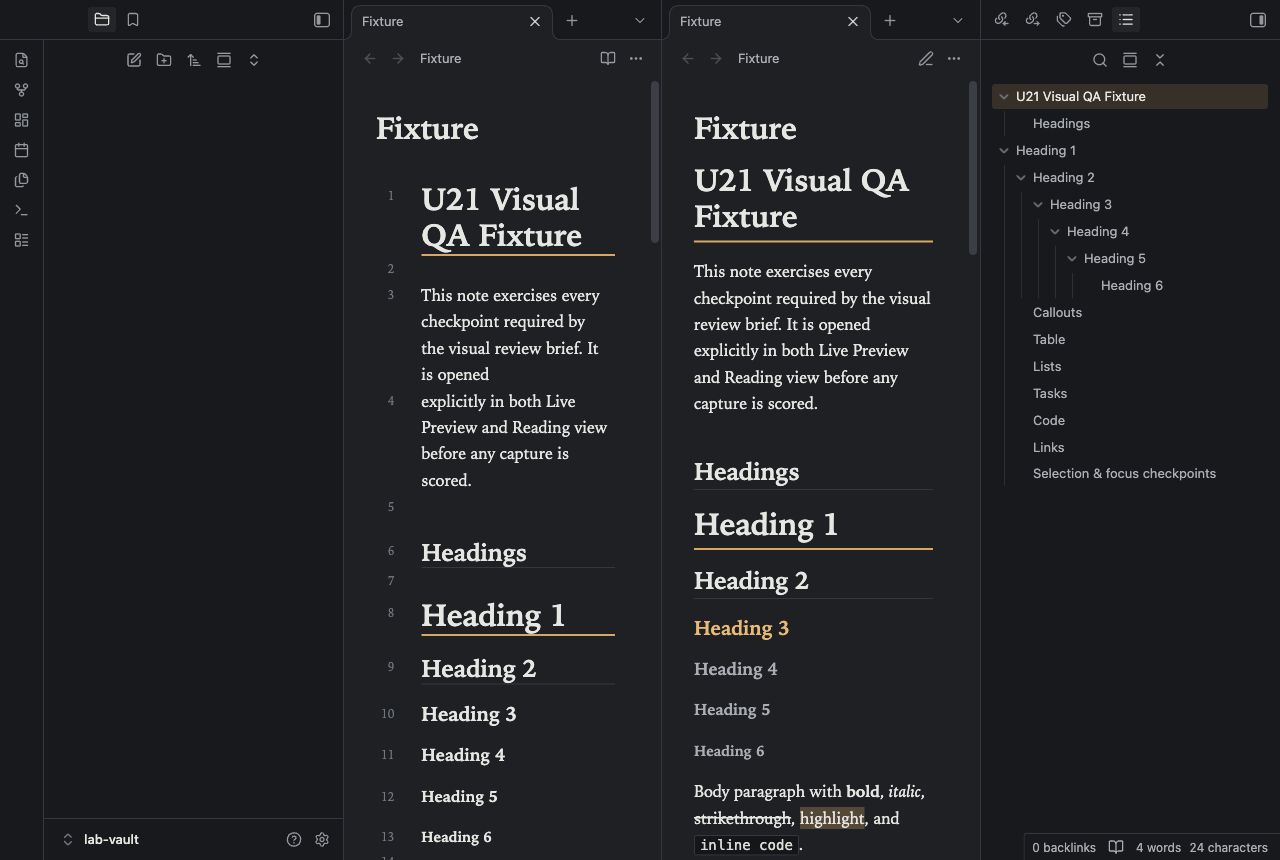Open graph view from the ribbon
This screenshot has height=860, width=1280.
(21, 90)
